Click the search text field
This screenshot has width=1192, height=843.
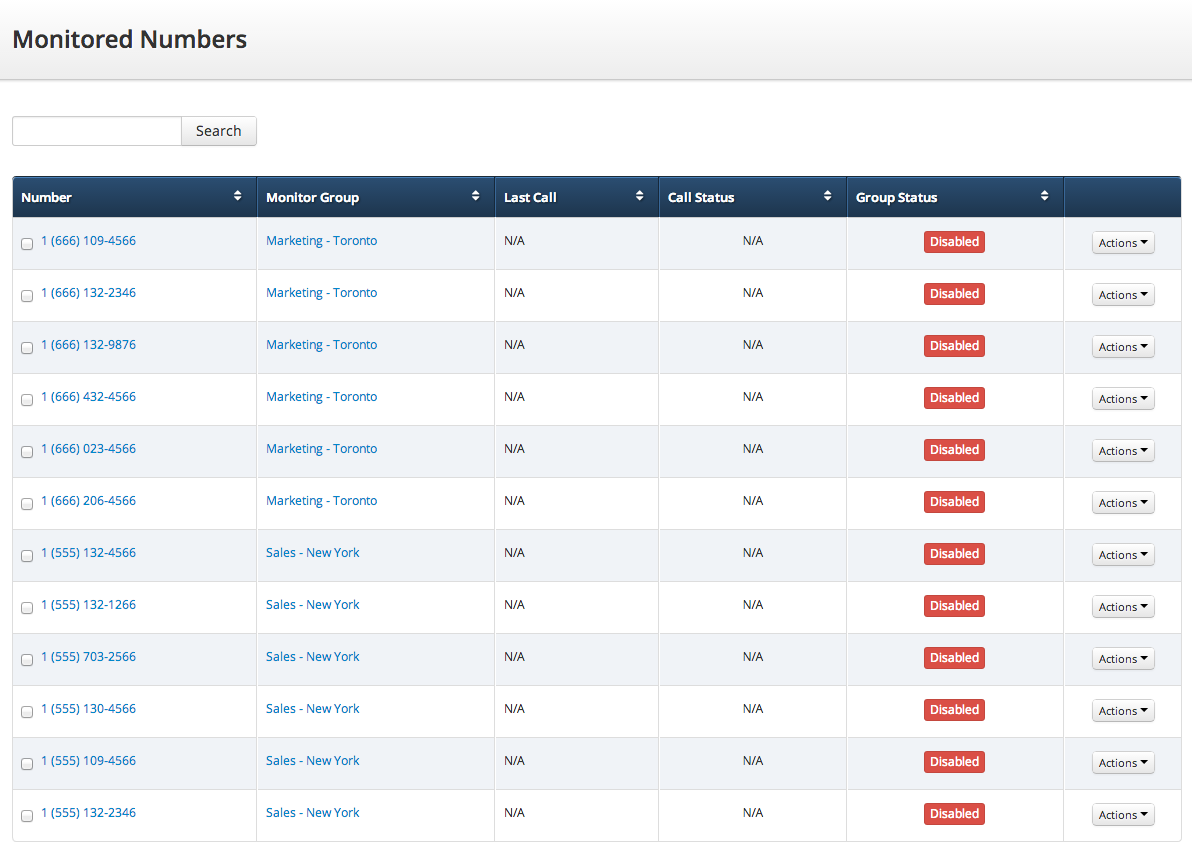click(x=97, y=131)
